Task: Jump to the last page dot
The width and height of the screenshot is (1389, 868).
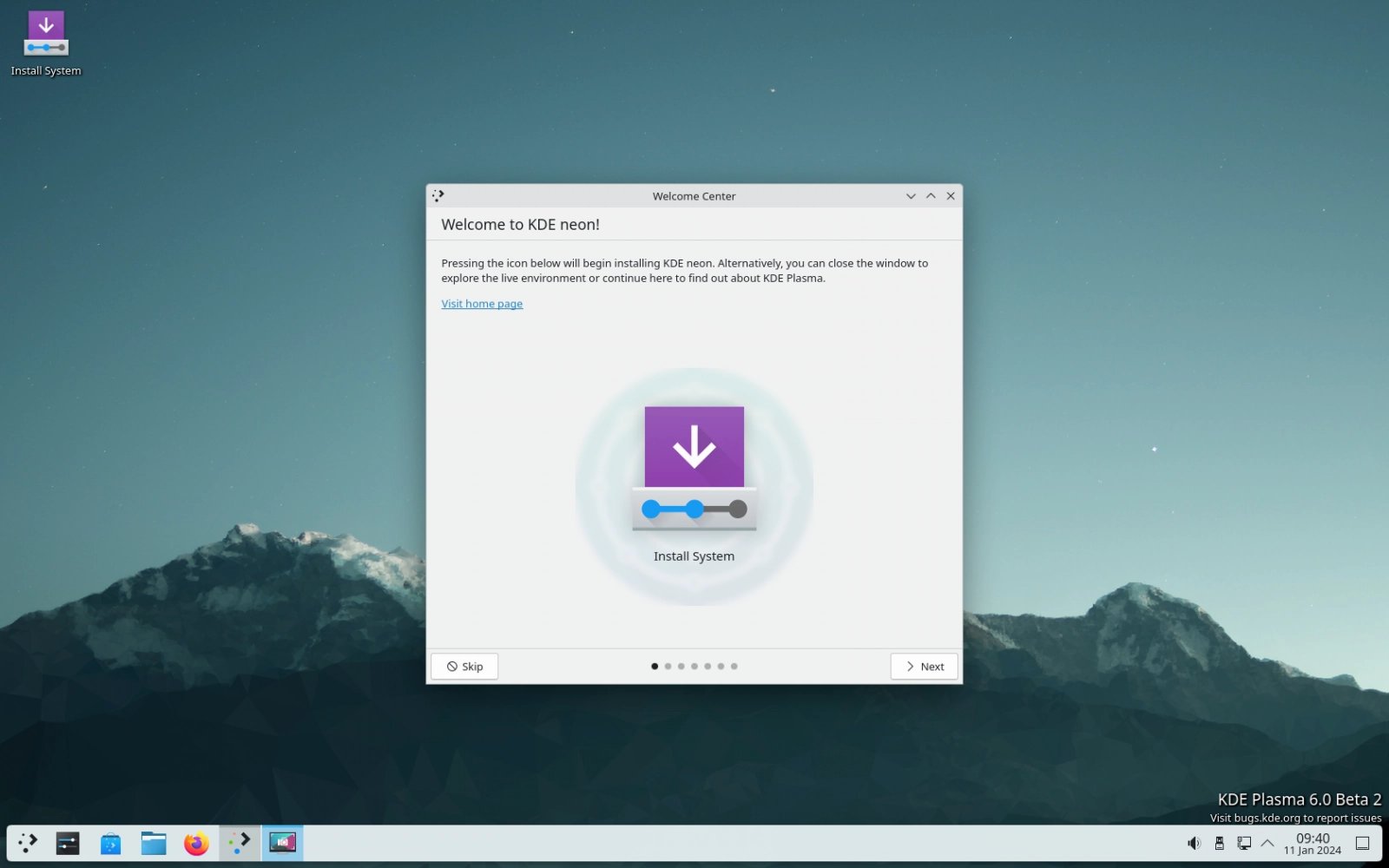Action: [x=734, y=667]
